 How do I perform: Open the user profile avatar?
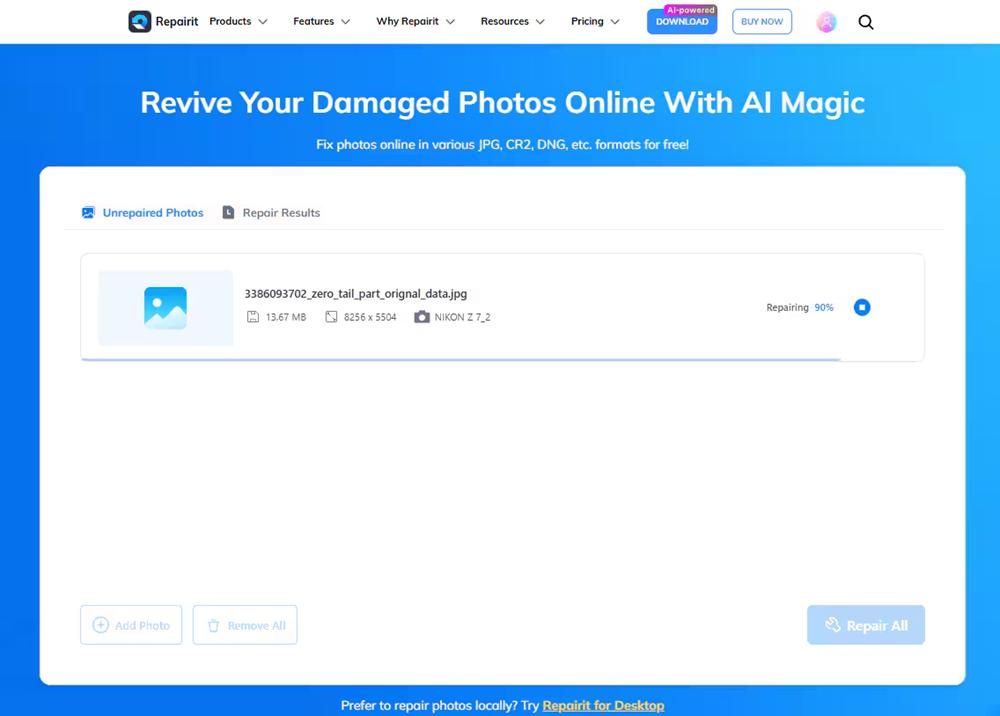(x=826, y=22)
